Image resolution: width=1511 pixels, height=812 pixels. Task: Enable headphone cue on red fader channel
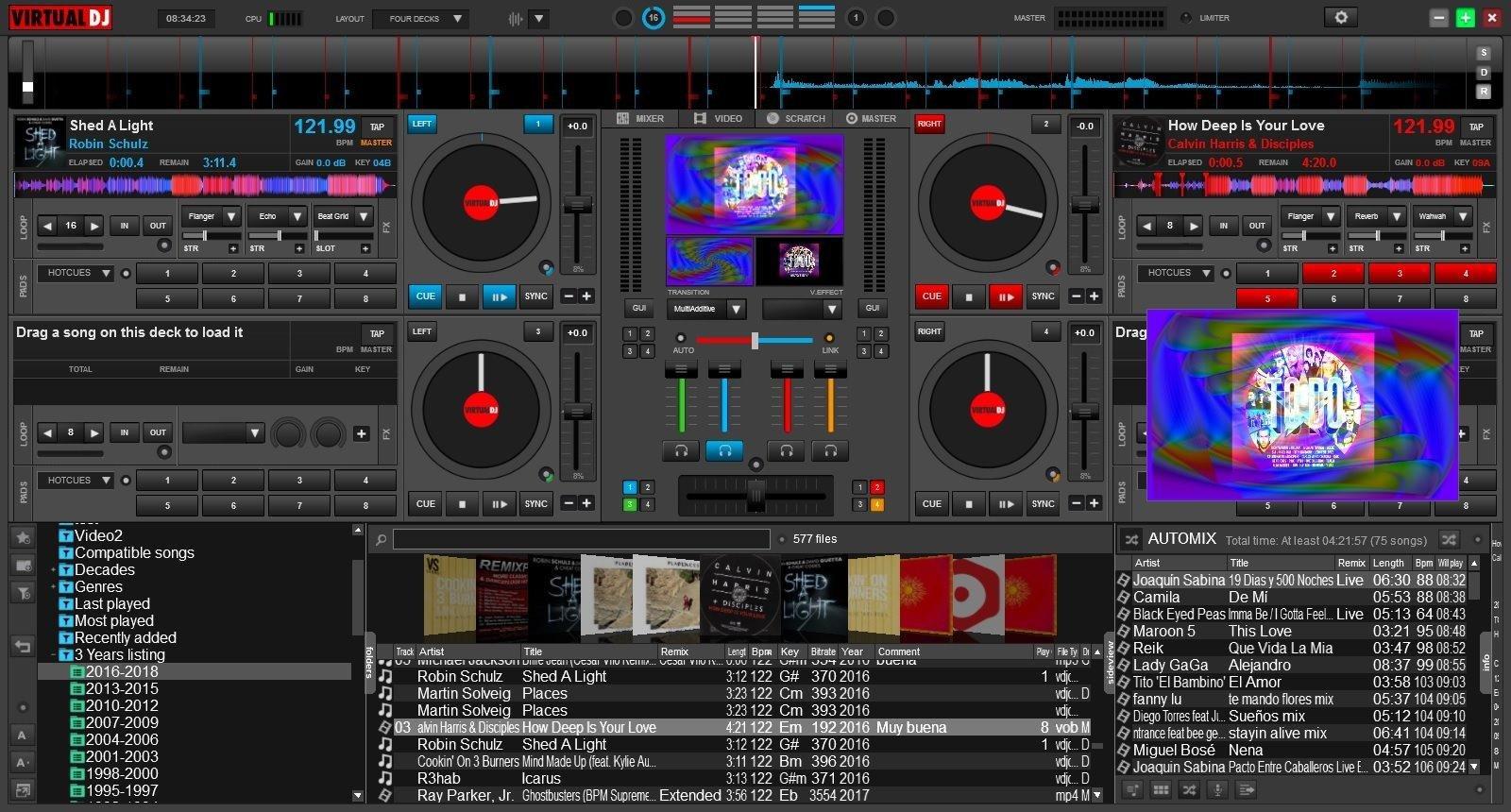[x=786, y=450]
